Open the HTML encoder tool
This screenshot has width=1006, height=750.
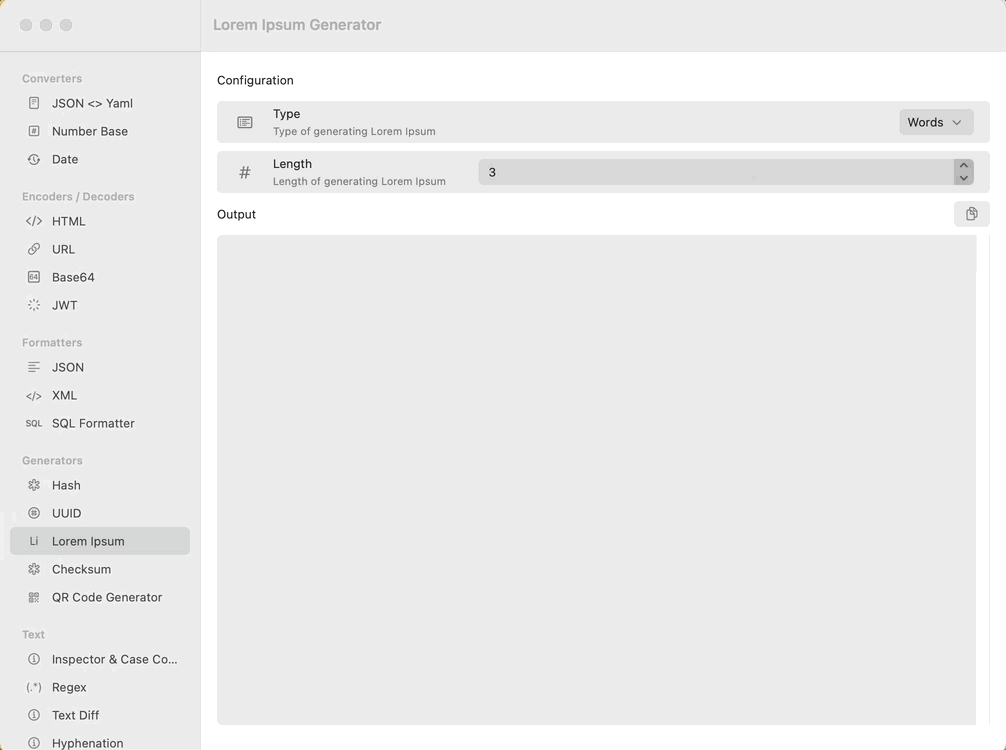(x=100, y=221)
